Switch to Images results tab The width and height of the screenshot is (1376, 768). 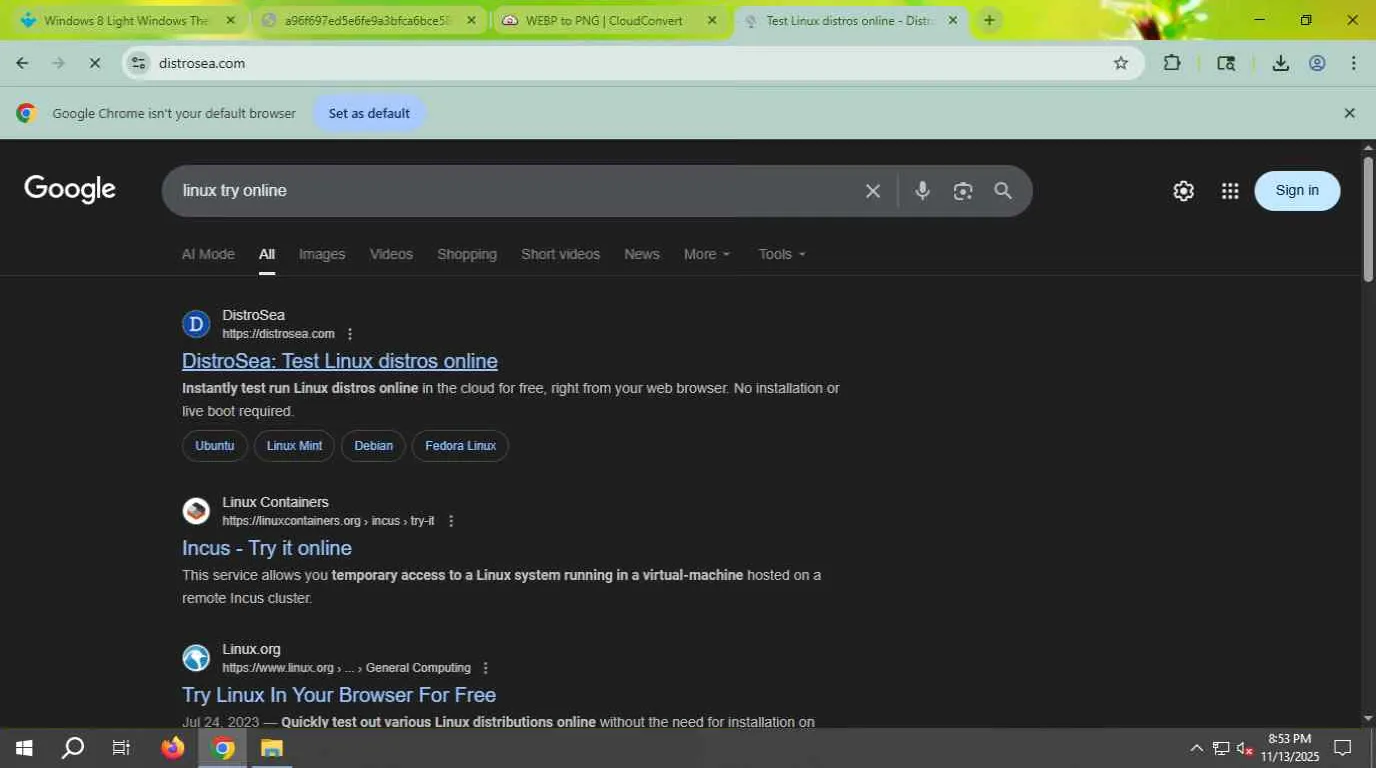coord(322,254)
